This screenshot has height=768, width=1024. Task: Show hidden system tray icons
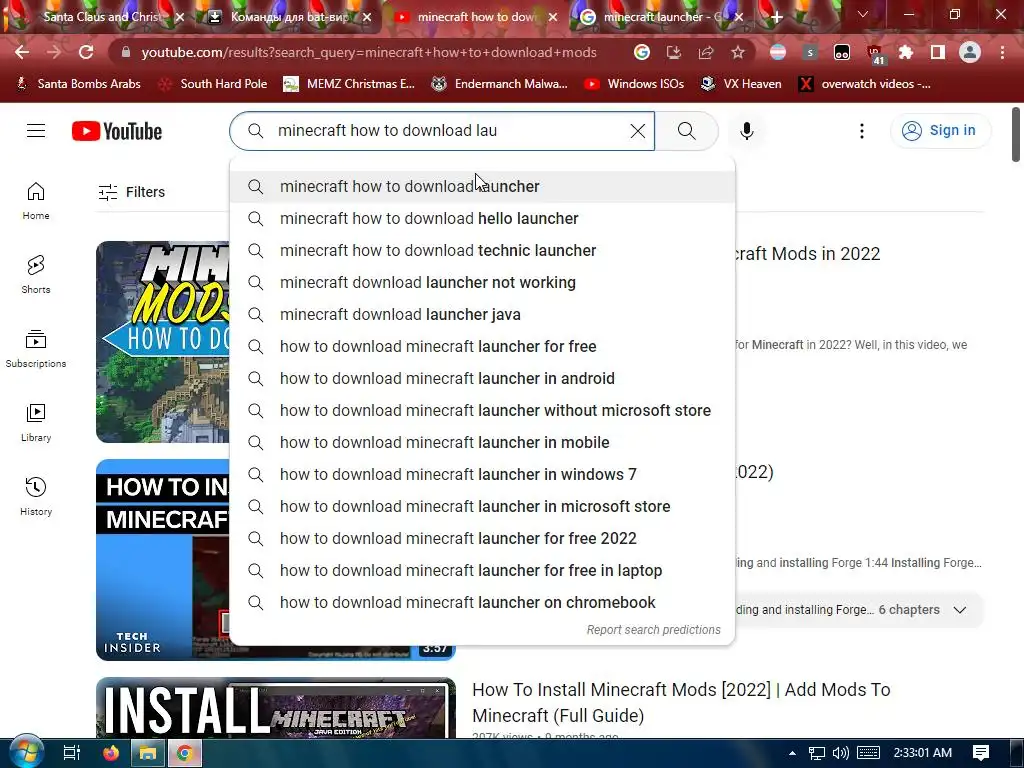[792, 753]
